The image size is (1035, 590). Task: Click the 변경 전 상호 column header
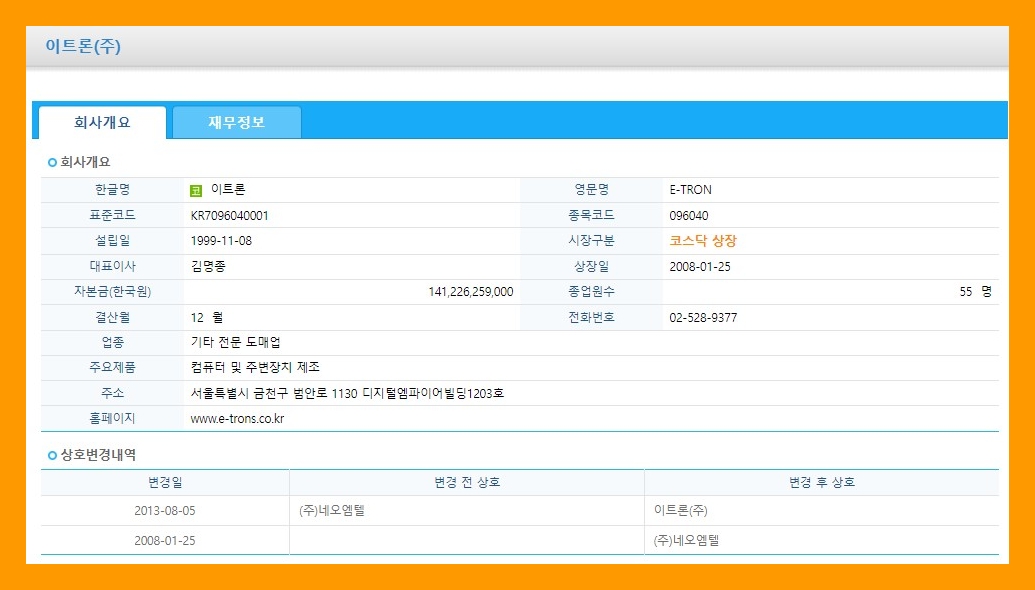point(467,482)
